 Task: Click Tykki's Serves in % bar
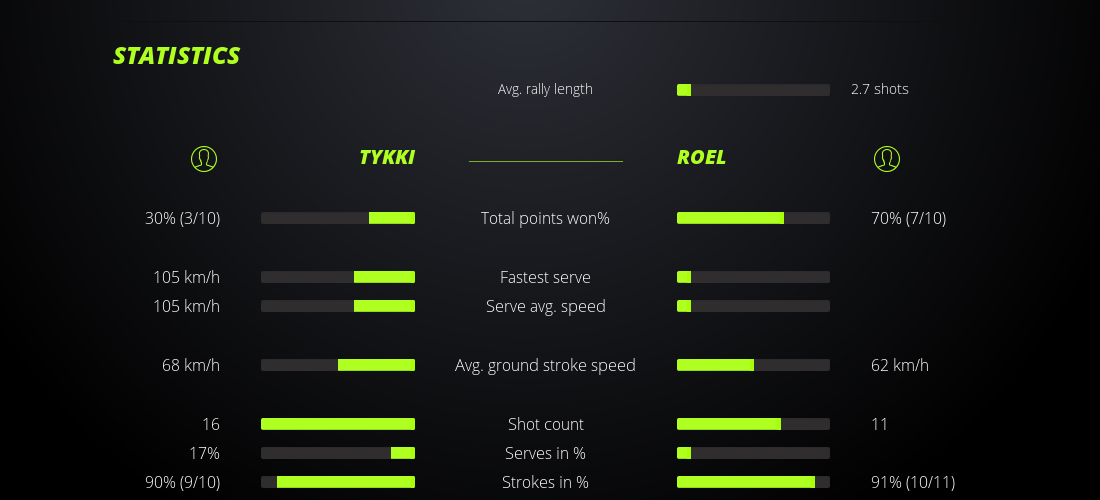[x=338, y=453]
